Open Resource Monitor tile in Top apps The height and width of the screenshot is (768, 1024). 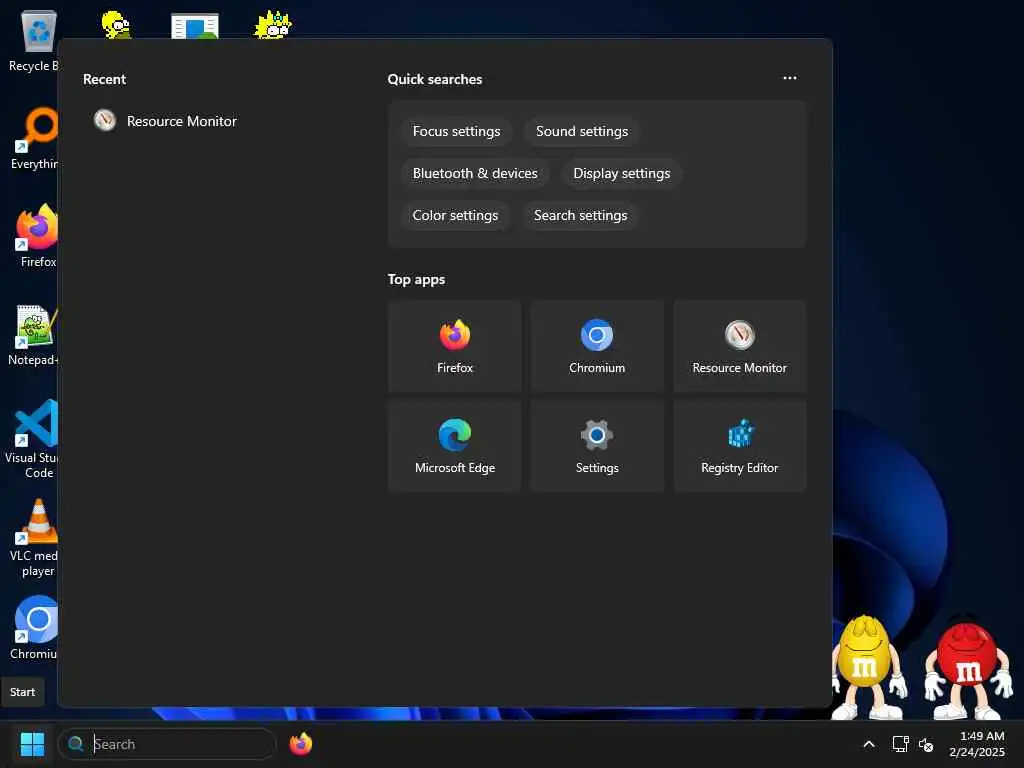pos(739,346)
